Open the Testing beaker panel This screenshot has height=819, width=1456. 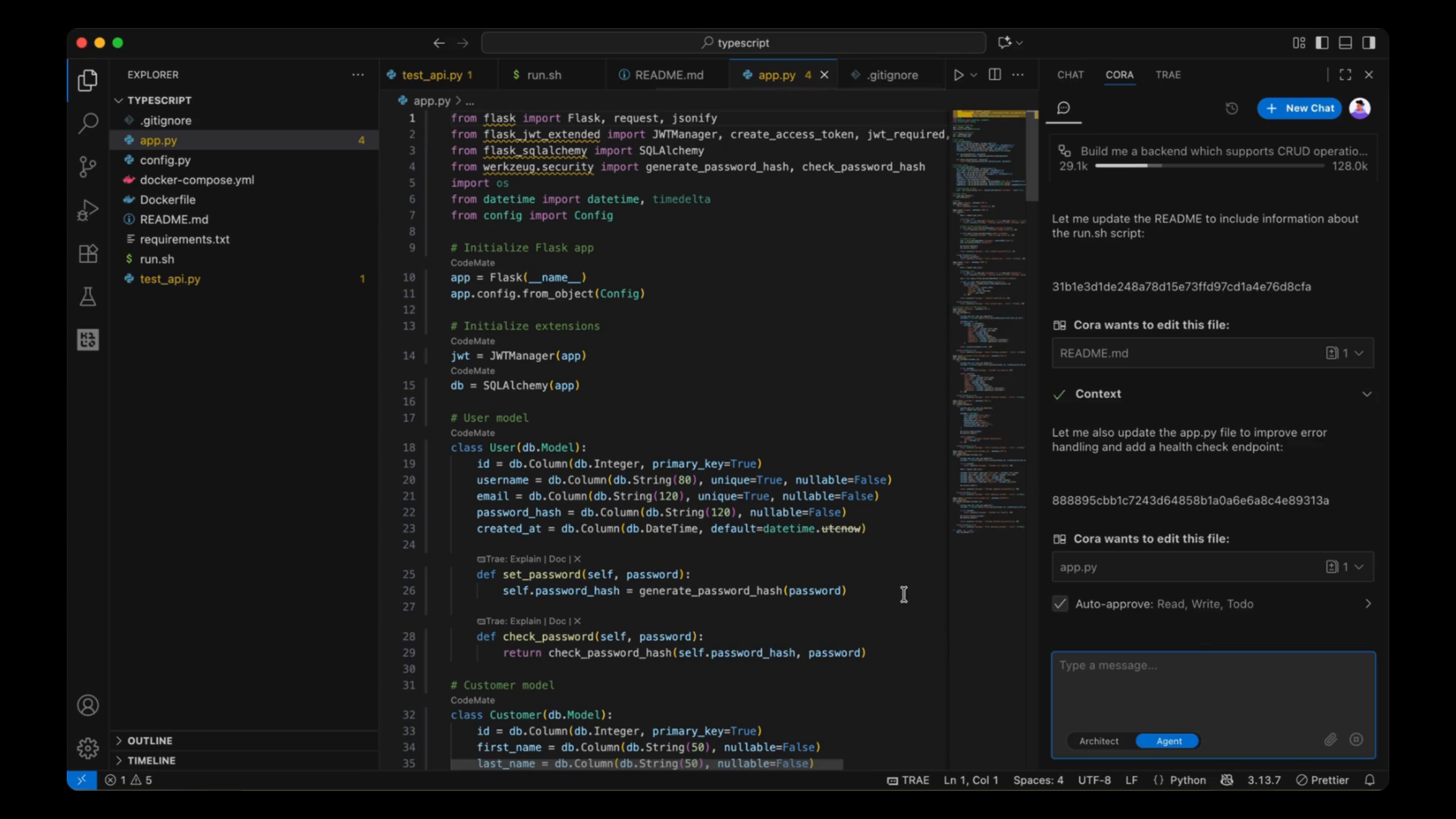click(87, 297)
